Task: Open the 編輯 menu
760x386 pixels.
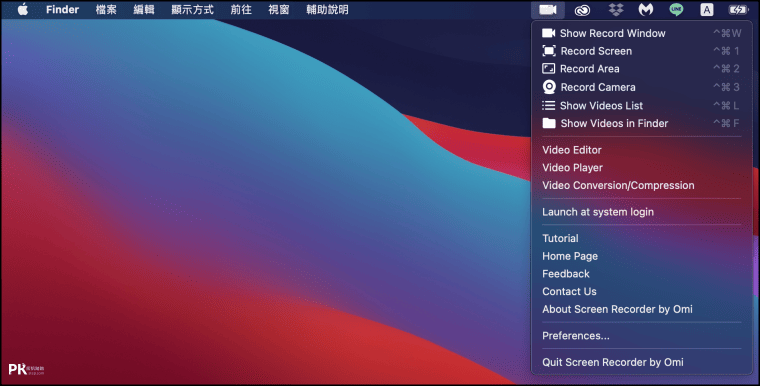Action: (x=143, y=10)
